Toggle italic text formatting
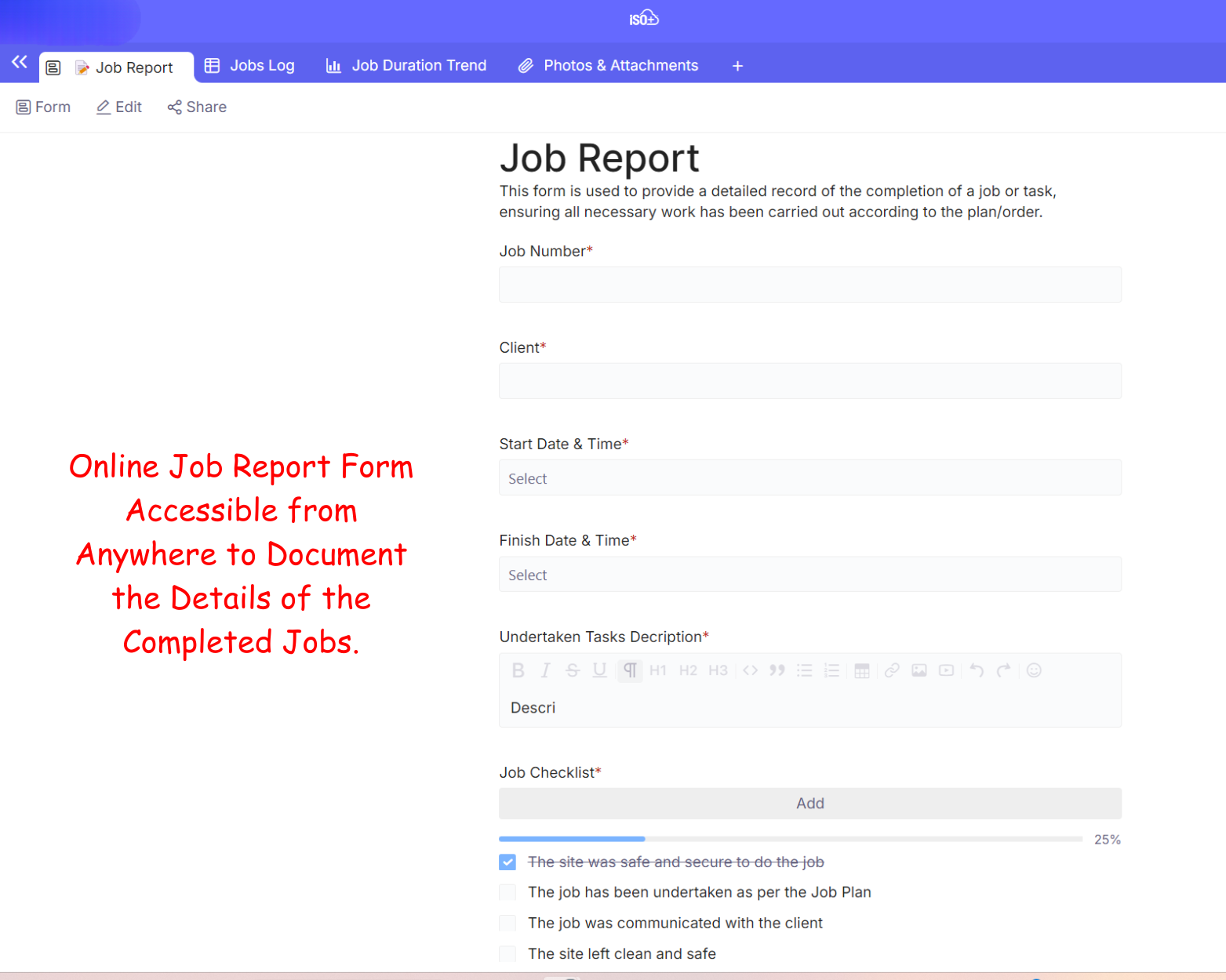 [545, 670]
